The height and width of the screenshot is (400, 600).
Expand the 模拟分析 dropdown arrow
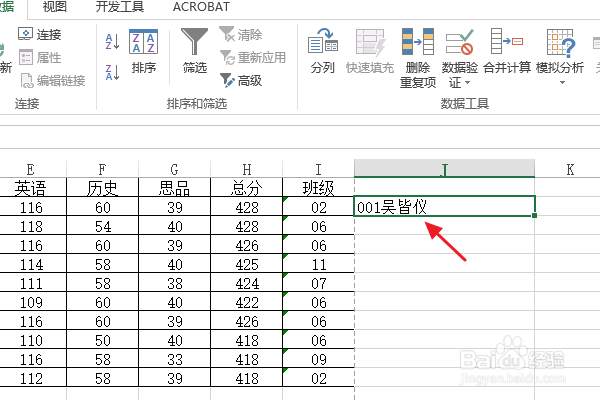tap(562, 82)
